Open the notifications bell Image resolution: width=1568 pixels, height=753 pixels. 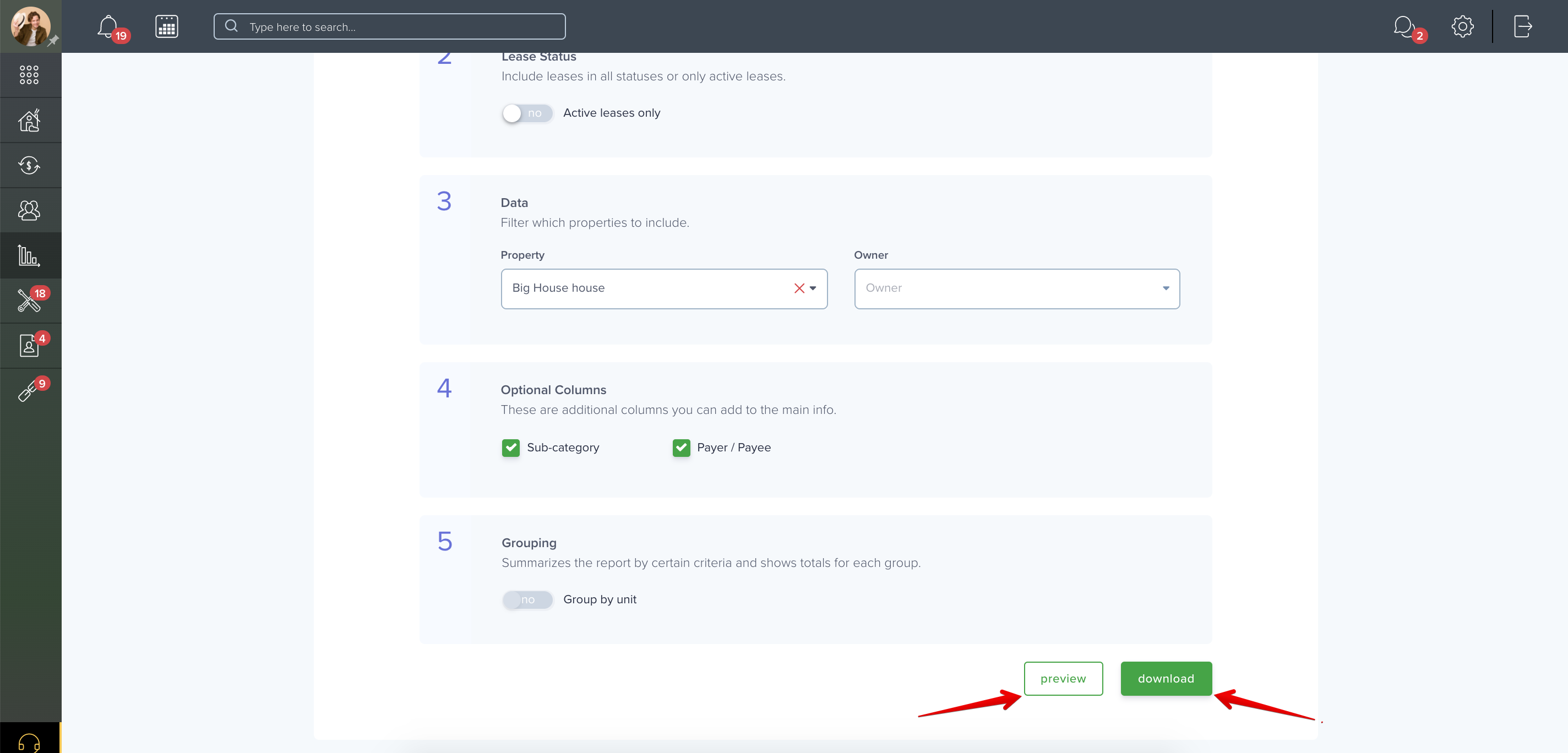[108, 27]
